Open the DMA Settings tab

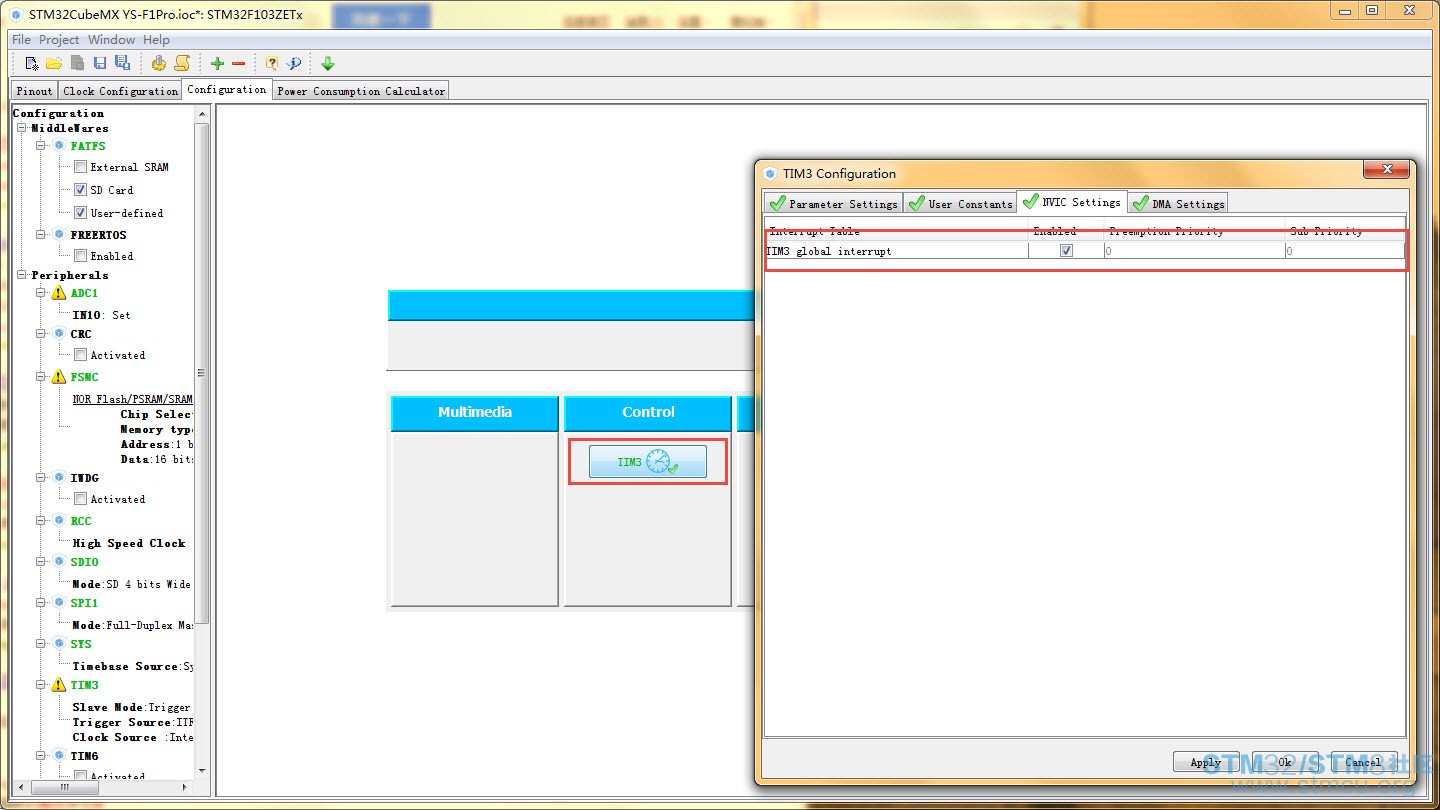point(1178,203)
